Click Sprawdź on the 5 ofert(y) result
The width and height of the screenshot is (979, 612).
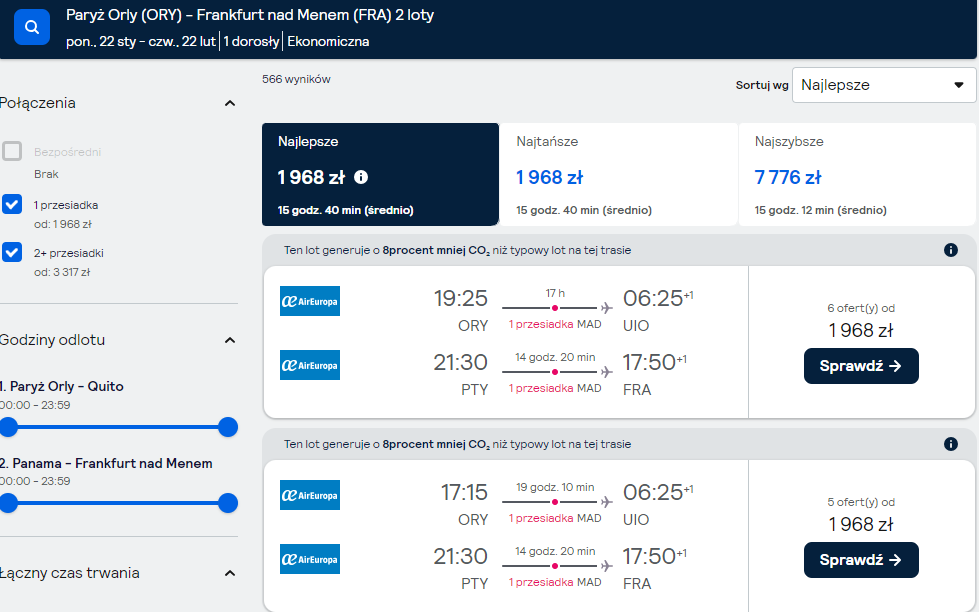click(x=861, y=560)
